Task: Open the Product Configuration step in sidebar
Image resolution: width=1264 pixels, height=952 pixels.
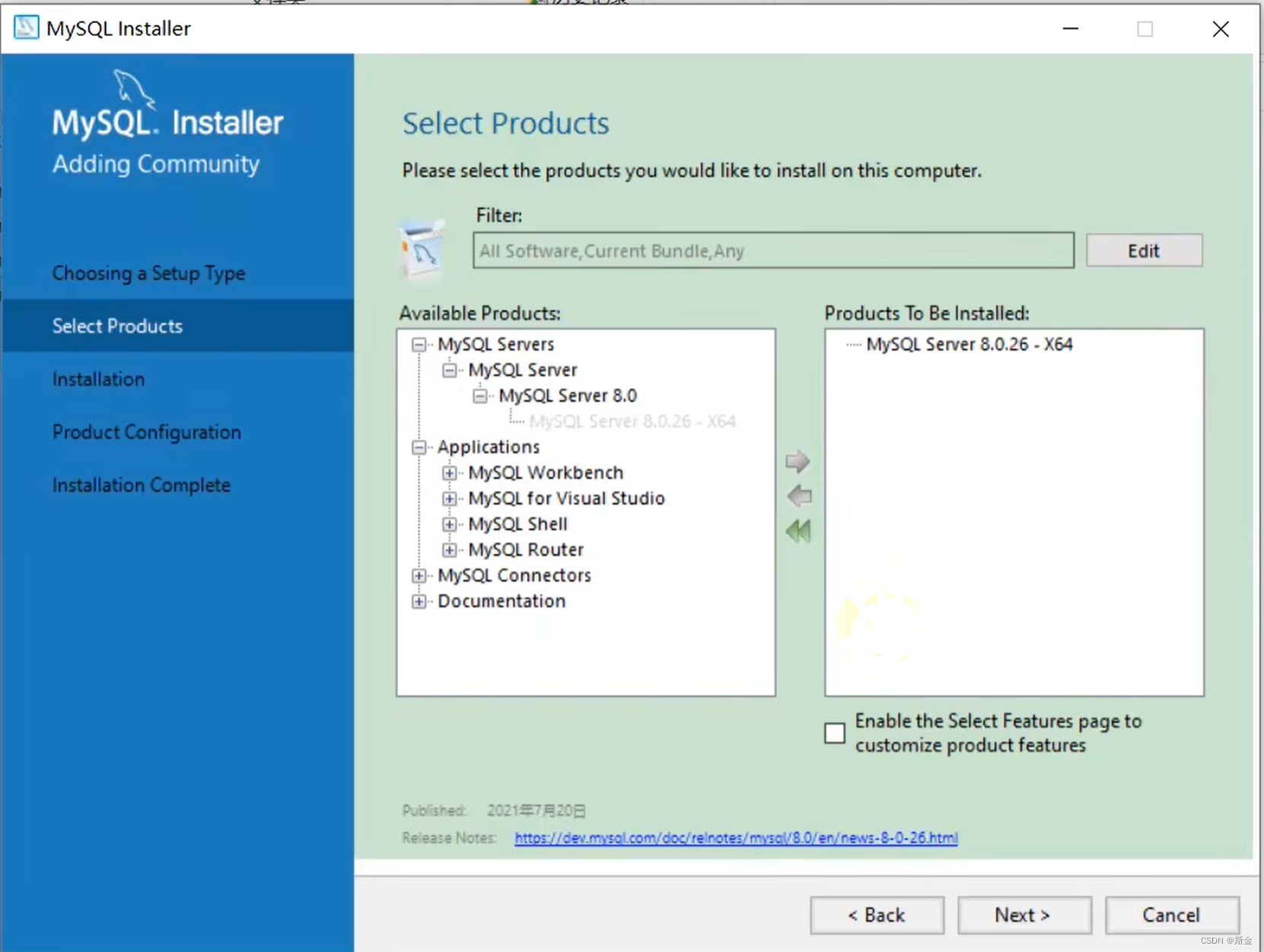Action: [x=146, y=431]
